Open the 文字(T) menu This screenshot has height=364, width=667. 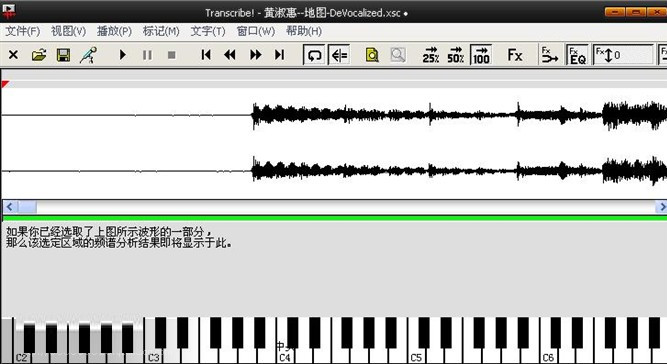click(208, 31)
